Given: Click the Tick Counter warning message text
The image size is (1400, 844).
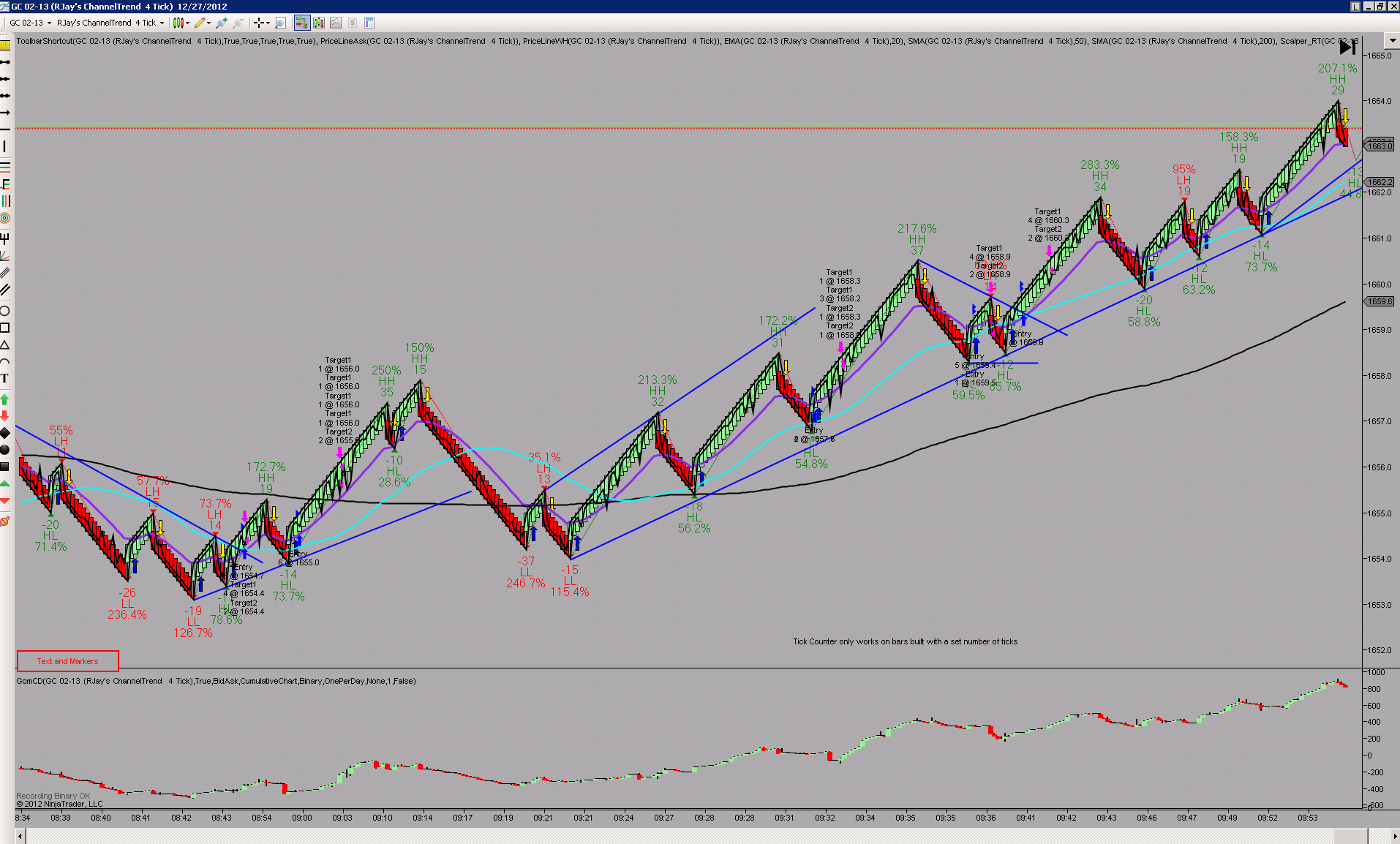Looking at the screenshot, I should coord(905,641).
